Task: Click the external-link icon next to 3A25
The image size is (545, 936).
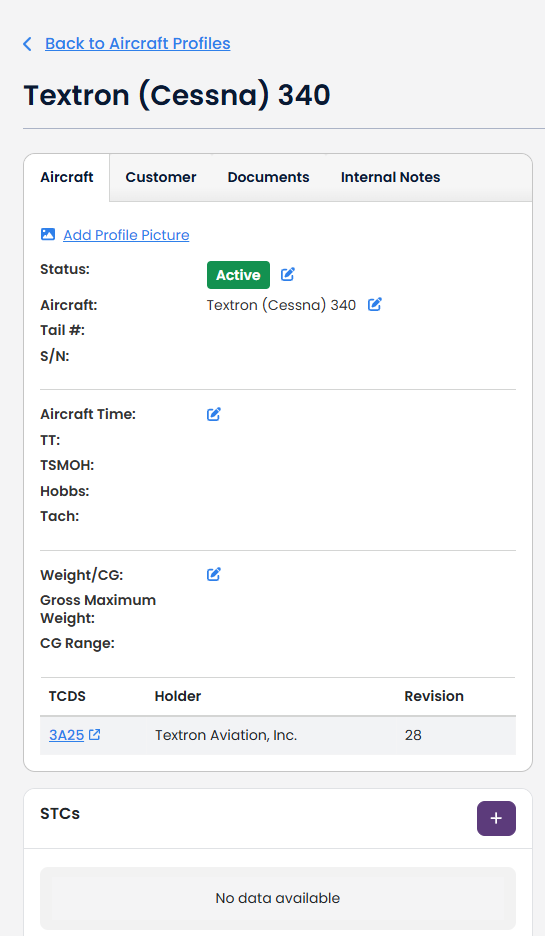Action: click(x=94, y=734)
